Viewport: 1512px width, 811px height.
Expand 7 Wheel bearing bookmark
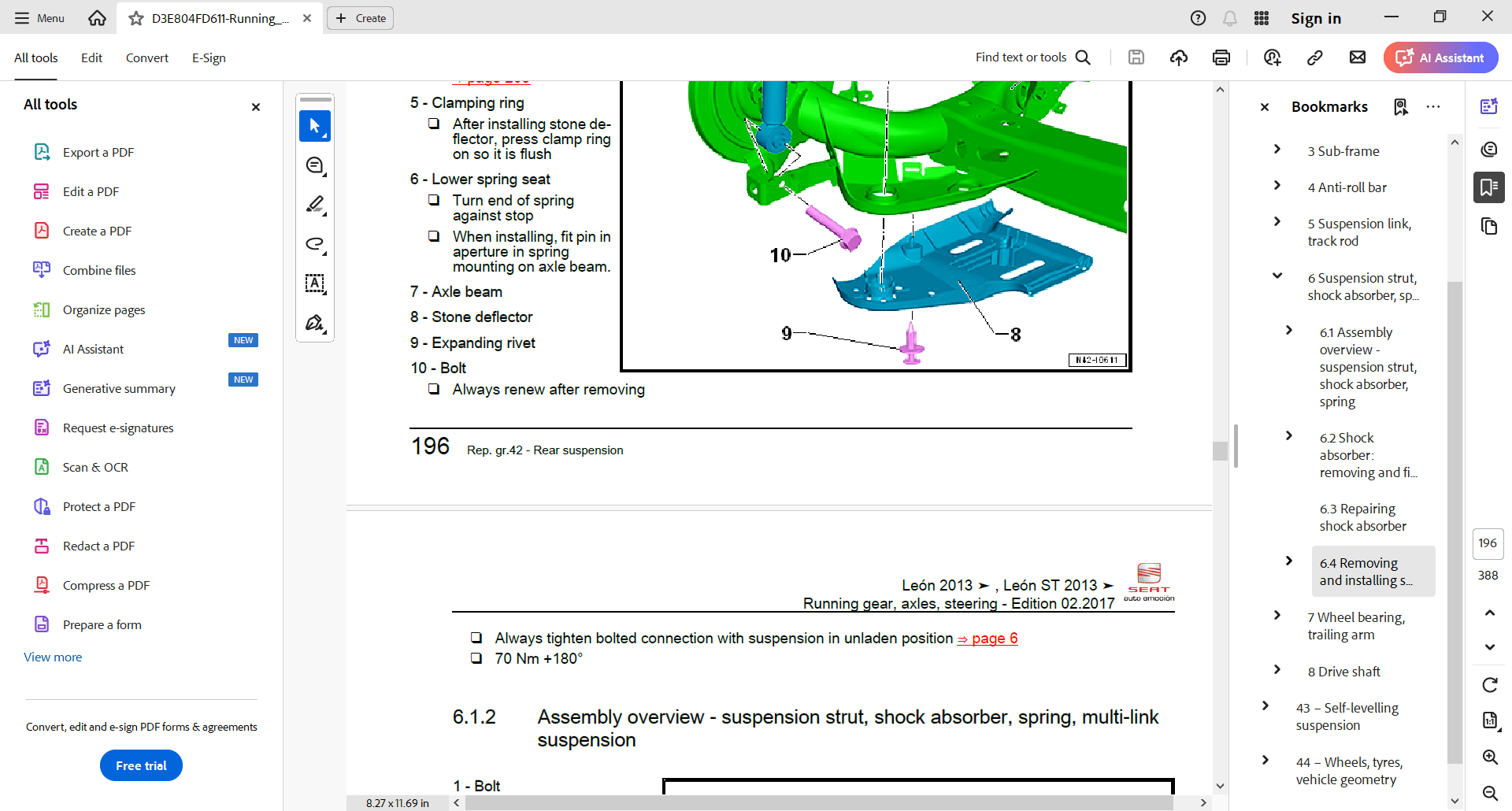1277,616
